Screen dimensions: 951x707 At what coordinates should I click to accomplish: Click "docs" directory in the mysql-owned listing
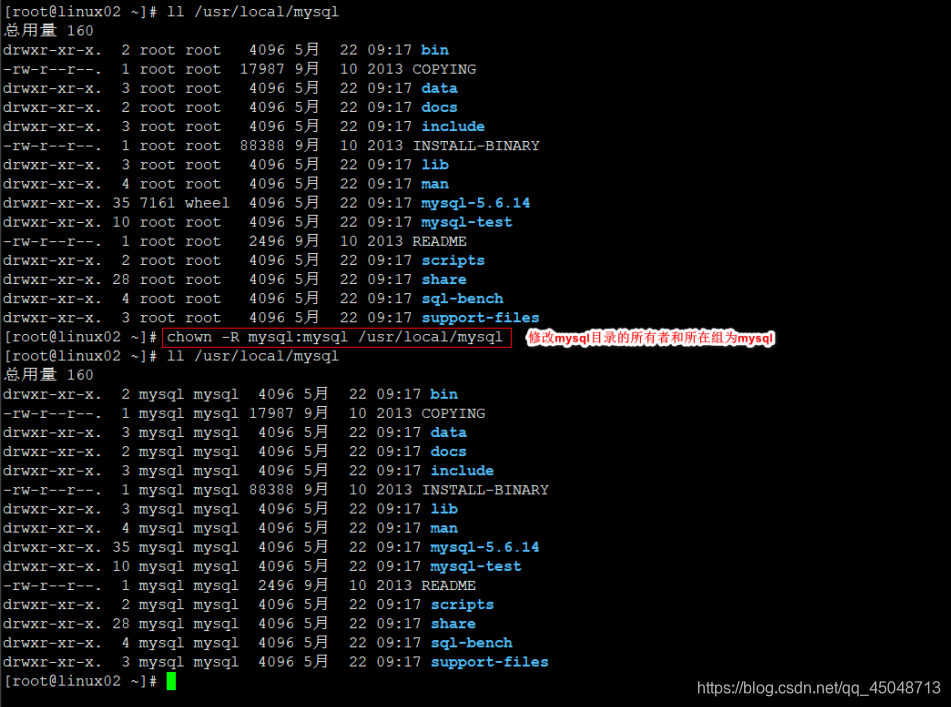click(448, 452)
